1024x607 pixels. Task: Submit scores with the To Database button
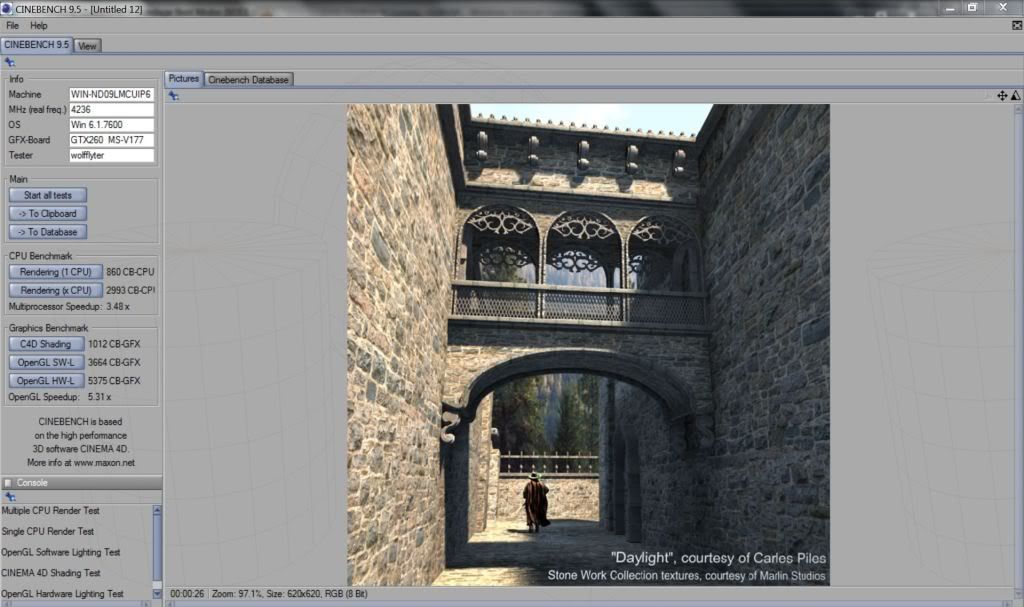(46, 231)
